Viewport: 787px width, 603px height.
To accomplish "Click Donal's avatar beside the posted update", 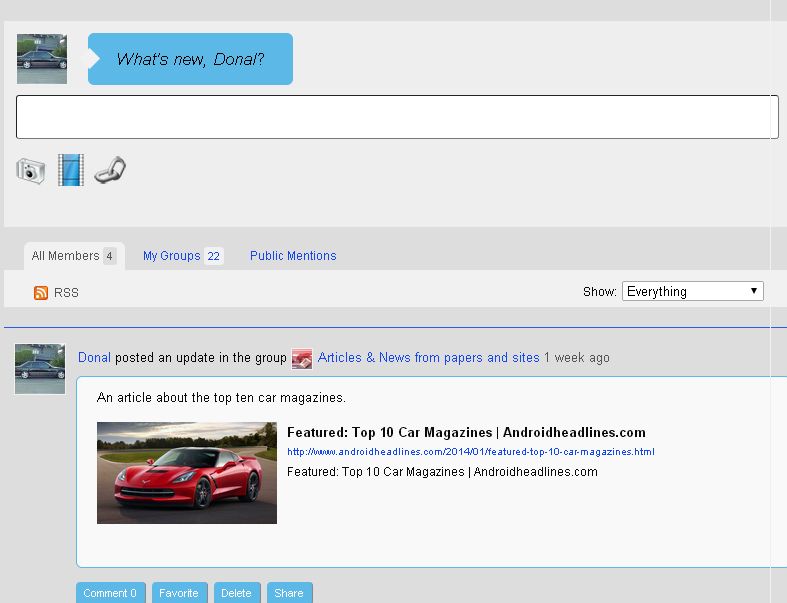I will point(40,369).
